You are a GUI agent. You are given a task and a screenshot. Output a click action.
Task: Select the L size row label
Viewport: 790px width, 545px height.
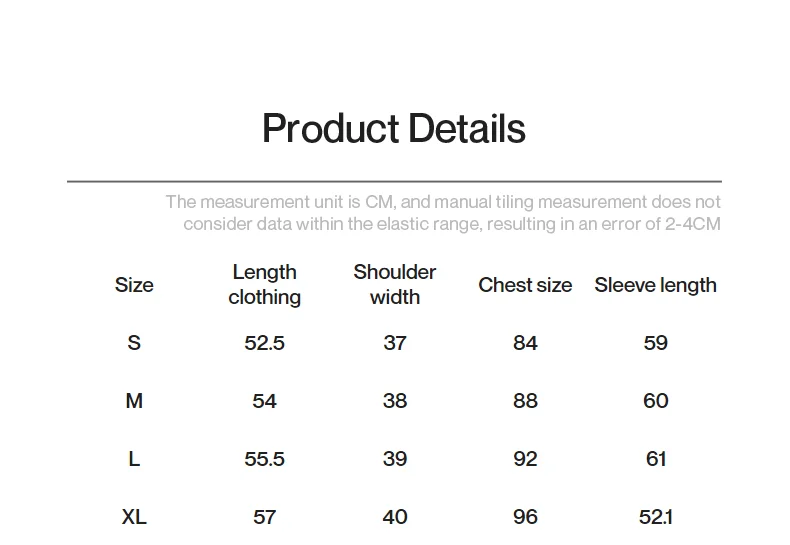[134, 459]
